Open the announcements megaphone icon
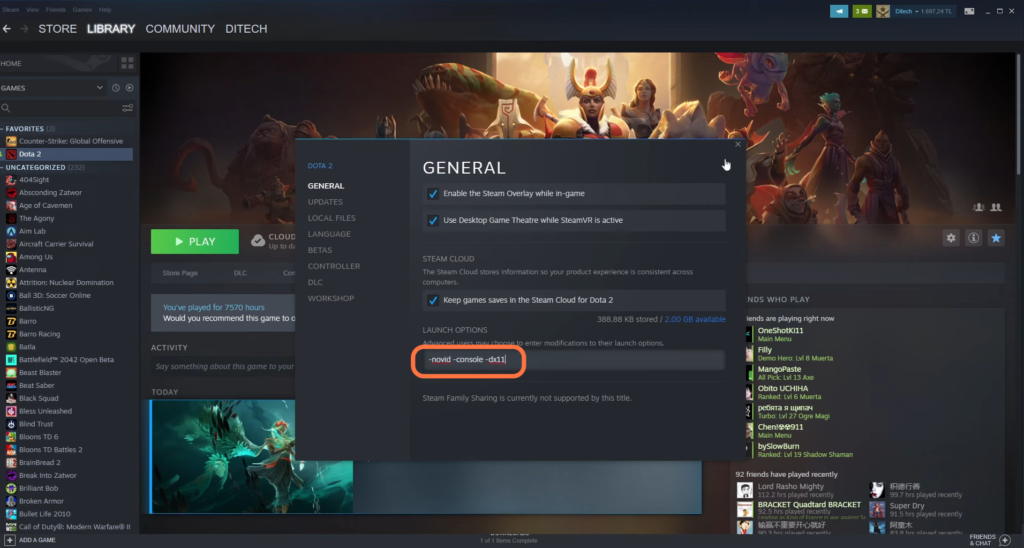The height and width of the screenshot is (548, 1024). [839, 11]
